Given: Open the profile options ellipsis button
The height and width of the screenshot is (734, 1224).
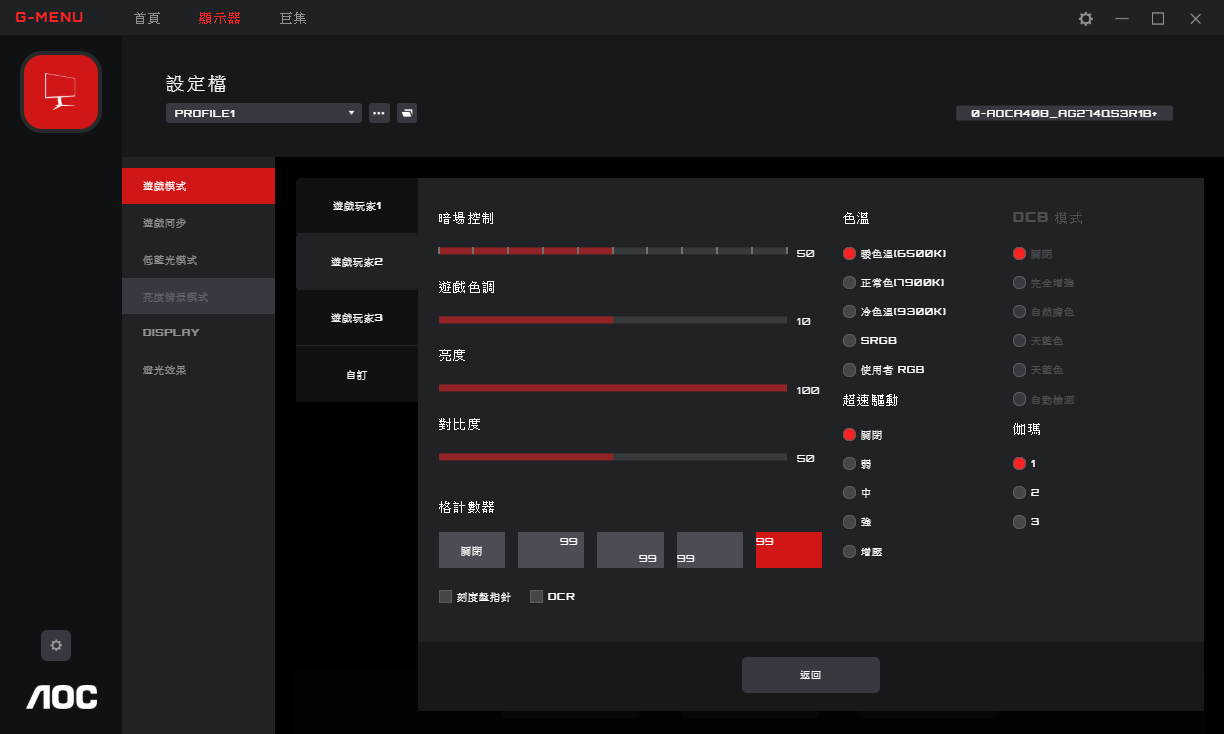Looking at the screenshot, I should 379,113.
